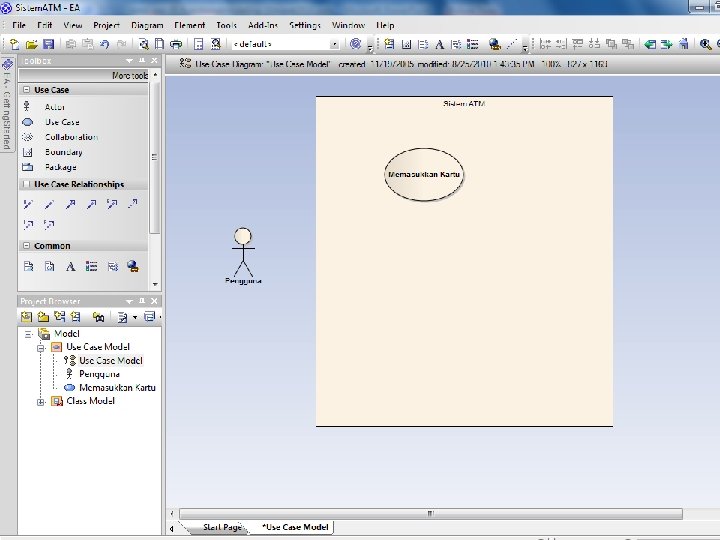Select the text 'A' element in Common section
This screenshot has width=720, height=540.
[x=70, y=266]
